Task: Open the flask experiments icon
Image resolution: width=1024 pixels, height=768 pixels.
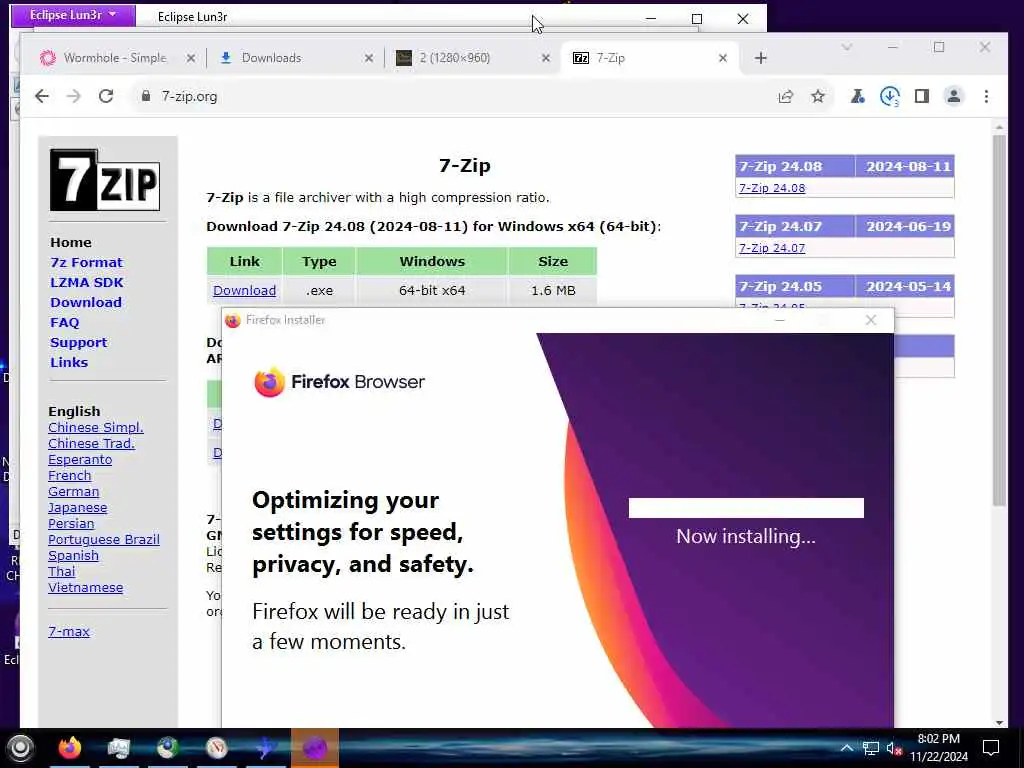Action: [x=857, y=97]
